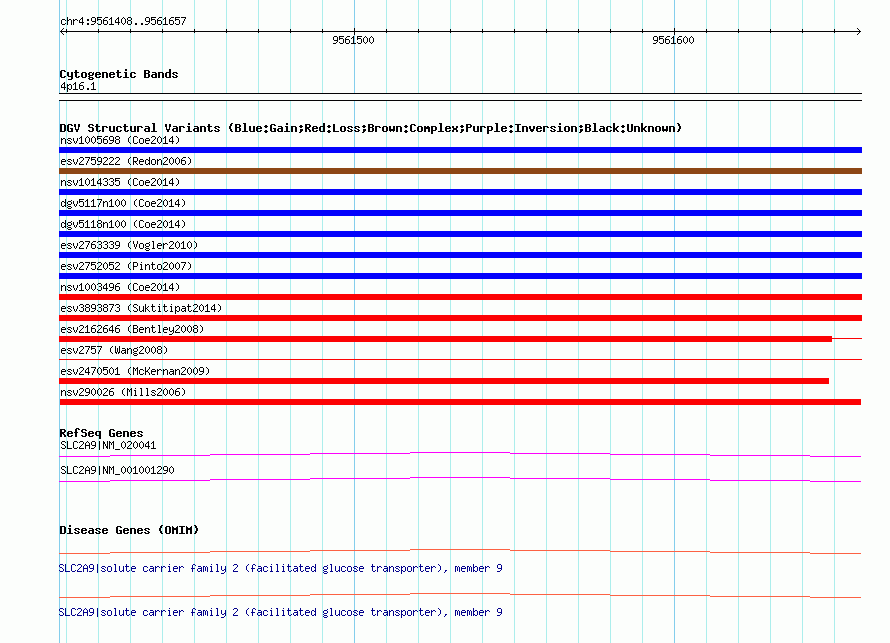Image resolution: width=890 pixels, height=643 pixels.
Task: Select the DGV Structural Variants track heading
Action: pos(371,128)
